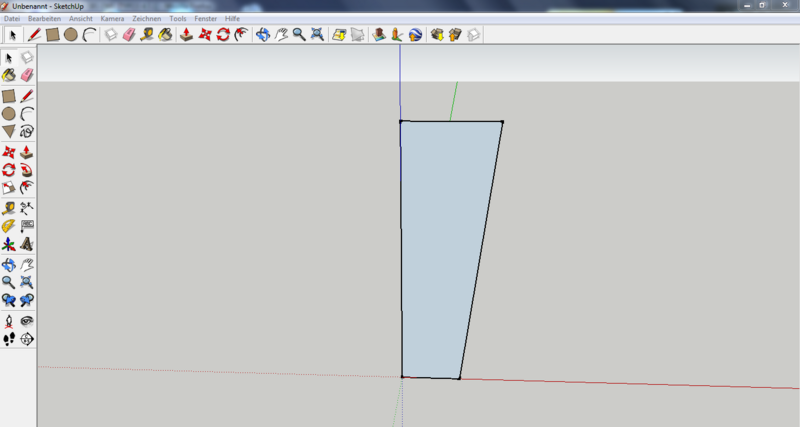Select the Push/Pull tool in top toolbar
The height and width of the screenshot is (427, 800).
point(186,35)
